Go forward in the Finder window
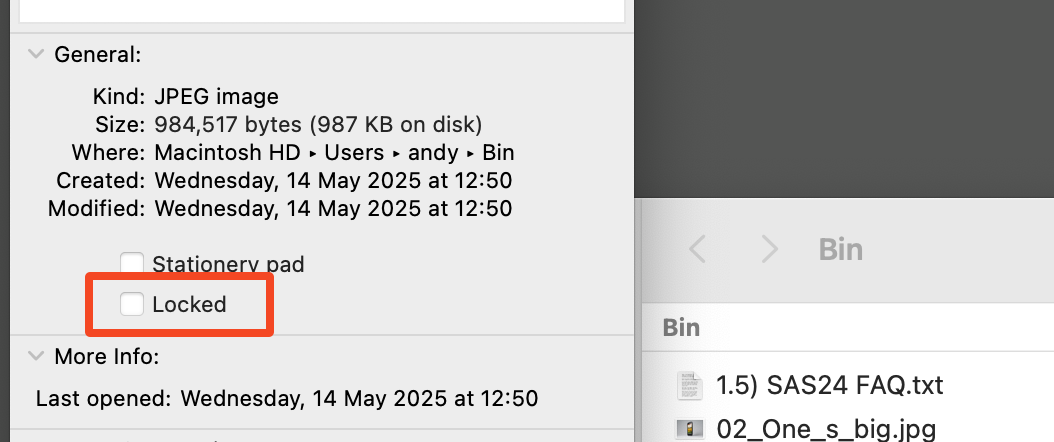This screenshot has height=442, width=1054. [x=768, y=249]
